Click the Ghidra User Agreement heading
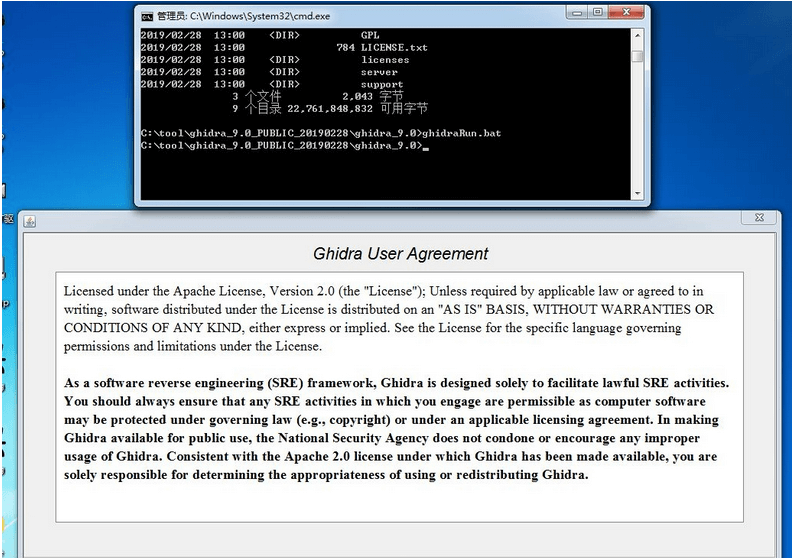The height and width of the screenshot is (558, 792). tap(401, 254)
